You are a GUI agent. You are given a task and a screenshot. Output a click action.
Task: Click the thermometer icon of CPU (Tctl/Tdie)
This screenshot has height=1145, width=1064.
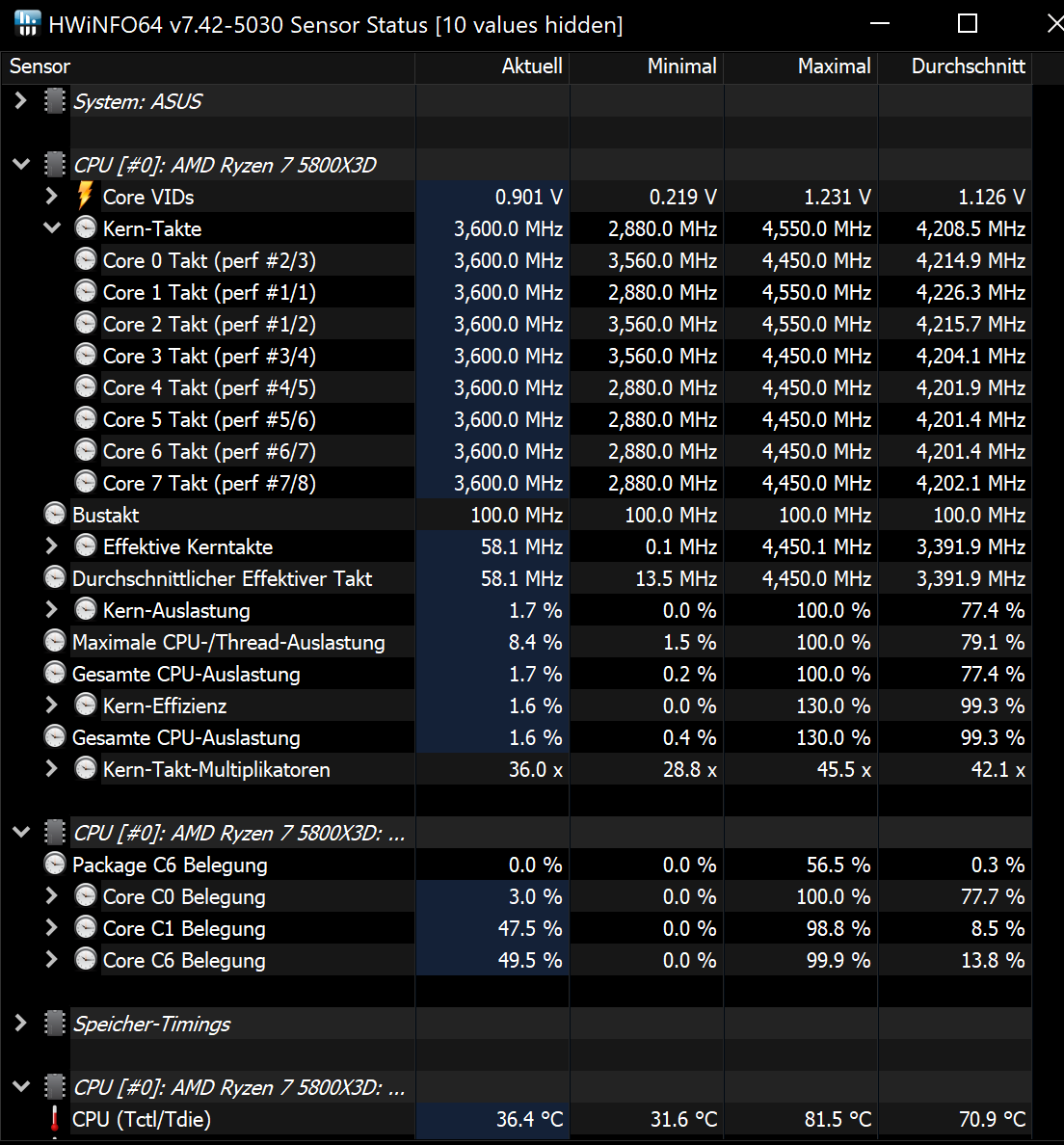[x=55, y=1119]
